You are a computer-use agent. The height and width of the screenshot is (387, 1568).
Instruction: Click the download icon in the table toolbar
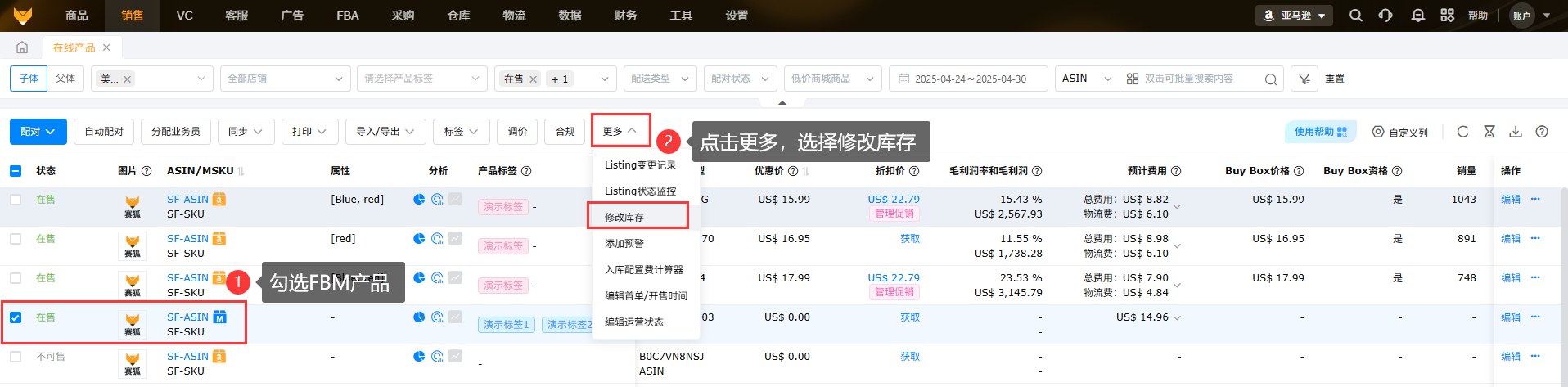tap(1516, 132)
